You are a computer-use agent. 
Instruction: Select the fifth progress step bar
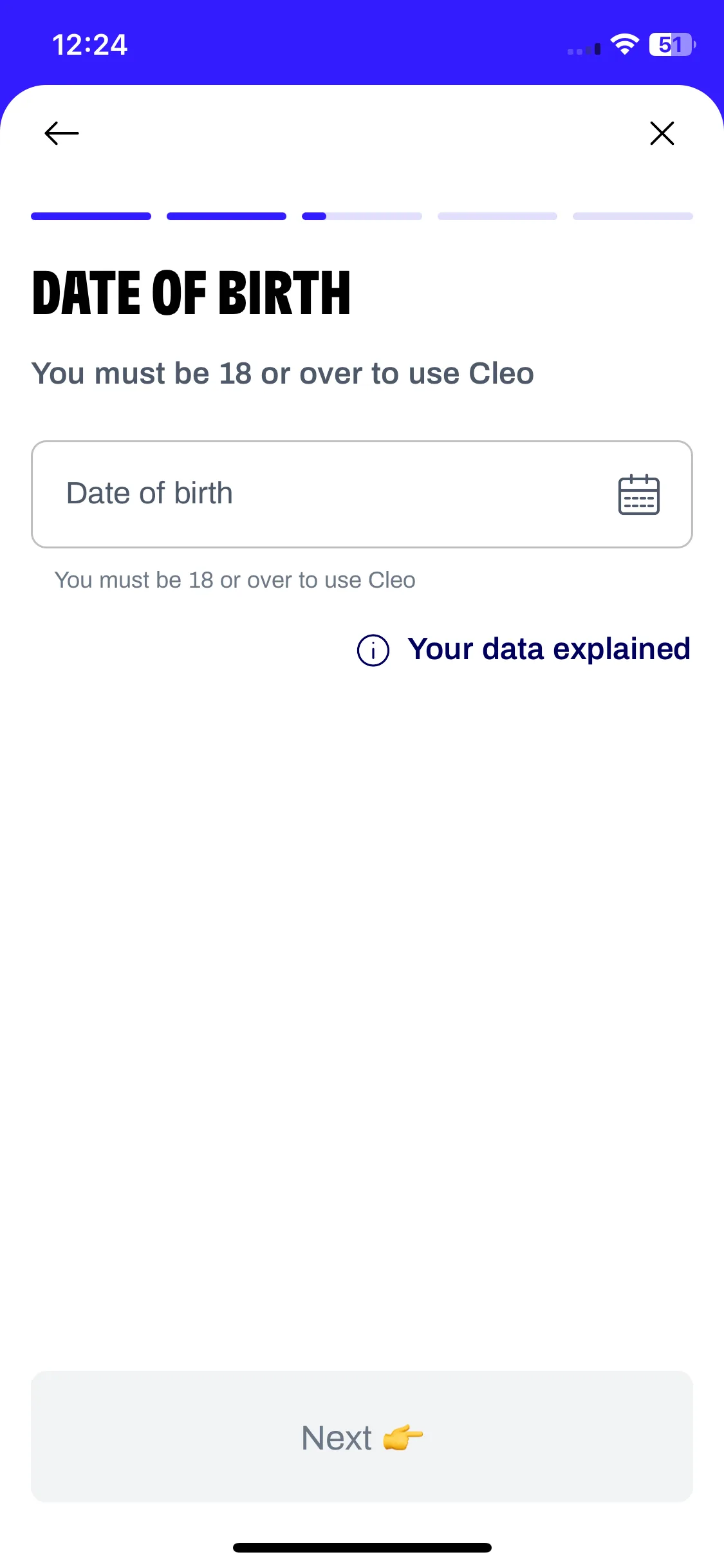[633, 216]
